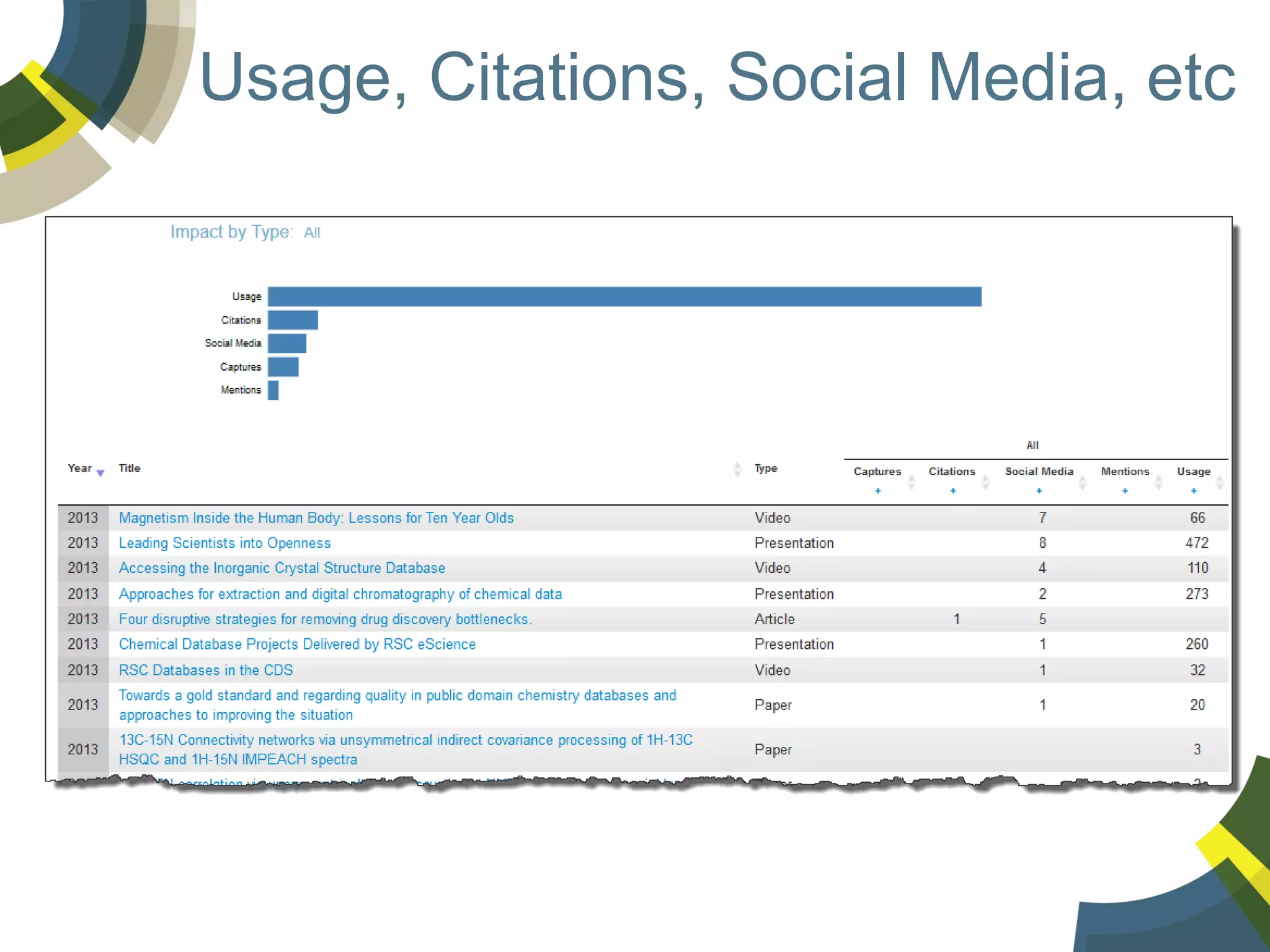Open Leading Scientists into Openness link
Image resolution: width=1270 pixels, height=952 pixels.
(224, 544)
